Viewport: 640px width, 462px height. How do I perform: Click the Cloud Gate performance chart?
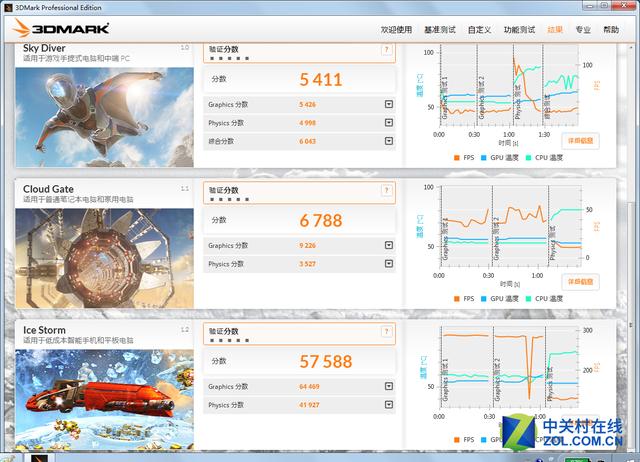[x=511, y=226]
